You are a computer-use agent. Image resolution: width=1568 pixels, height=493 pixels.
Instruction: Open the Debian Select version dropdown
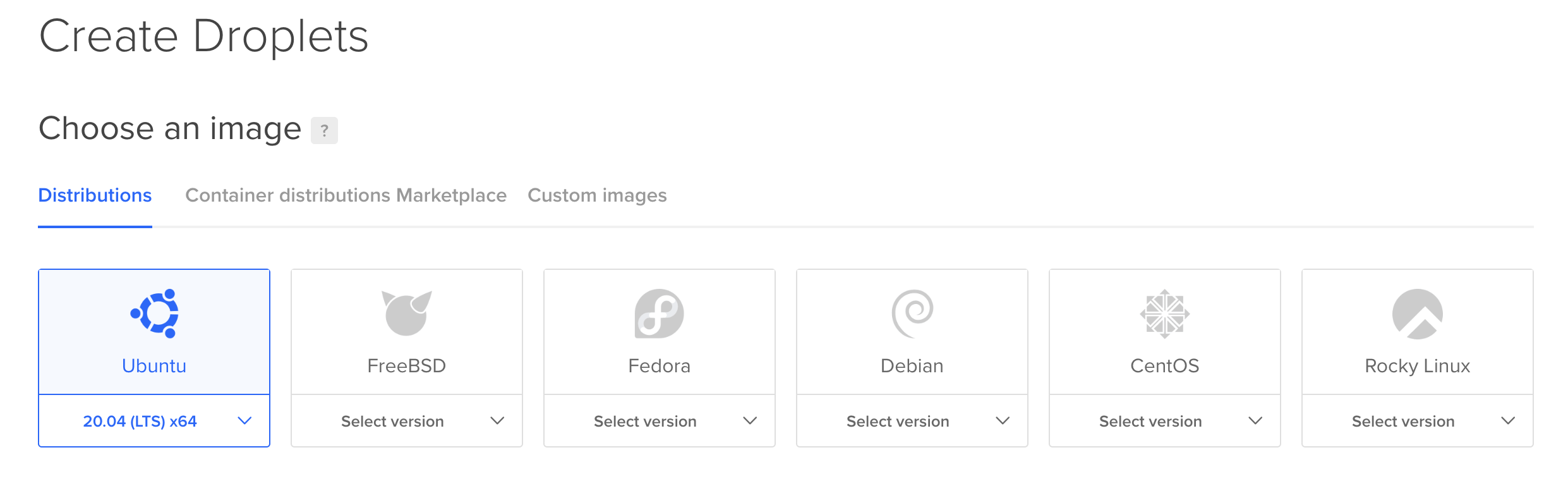[x=912, y=420]
